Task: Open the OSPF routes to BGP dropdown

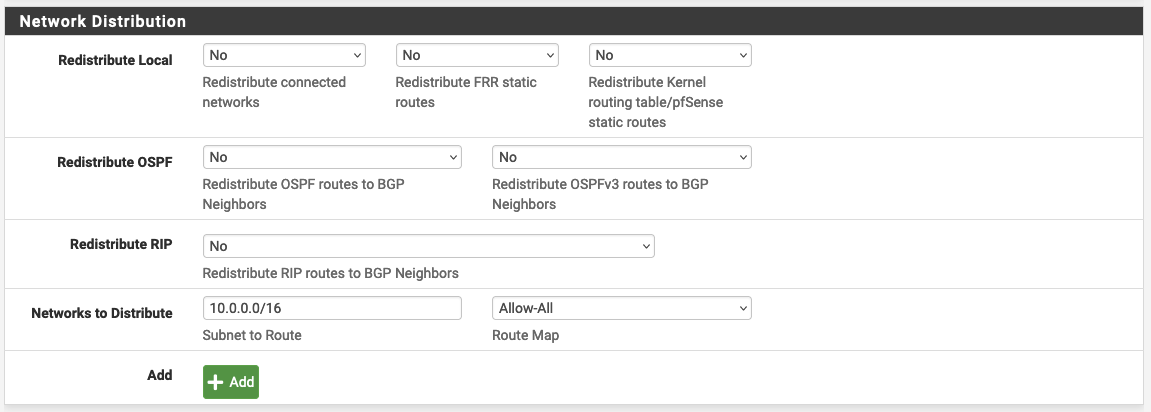Action: tap(332, 158)
